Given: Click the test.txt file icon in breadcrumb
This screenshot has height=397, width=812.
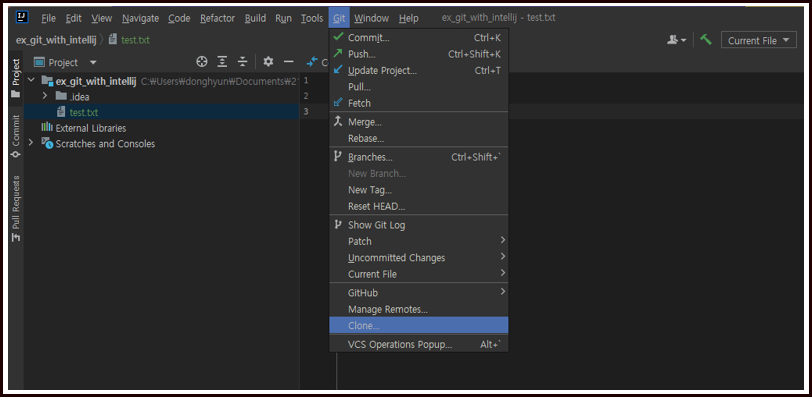Looking at the screenshot, I should coord(113,40).
